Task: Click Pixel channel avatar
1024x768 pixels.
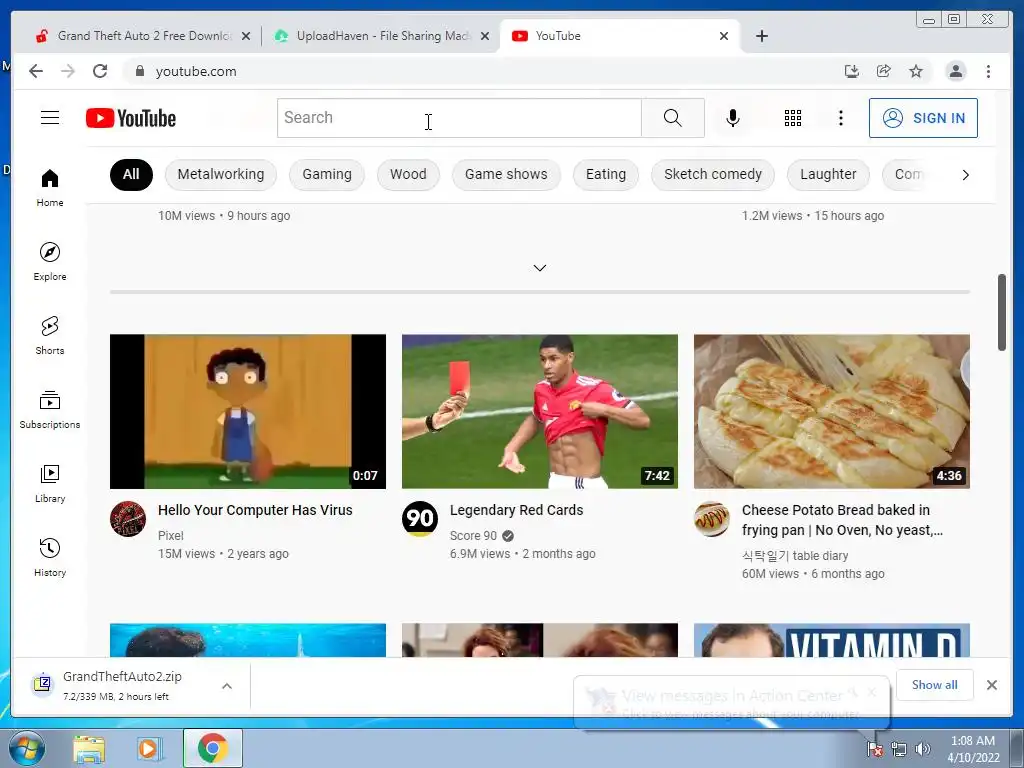Action: 127,519
